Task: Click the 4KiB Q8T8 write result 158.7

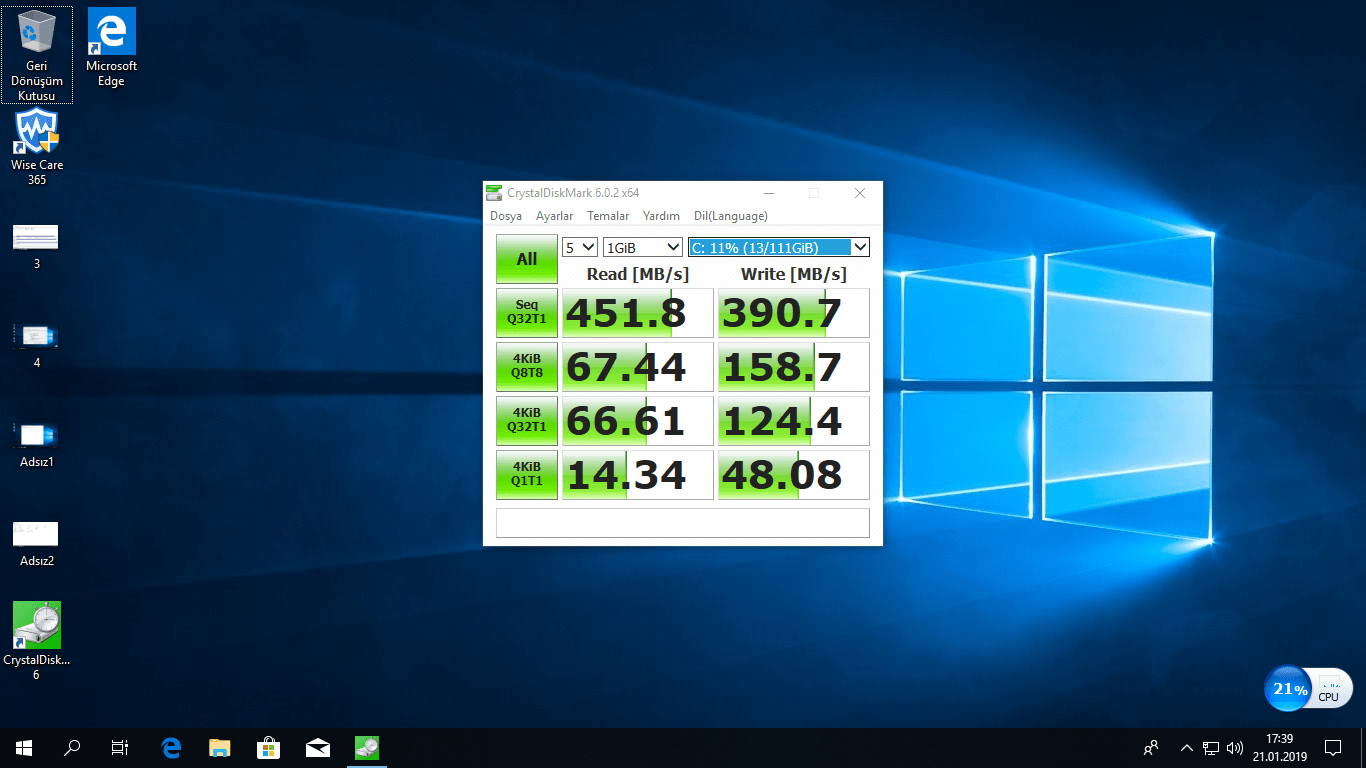Action: 794,367
